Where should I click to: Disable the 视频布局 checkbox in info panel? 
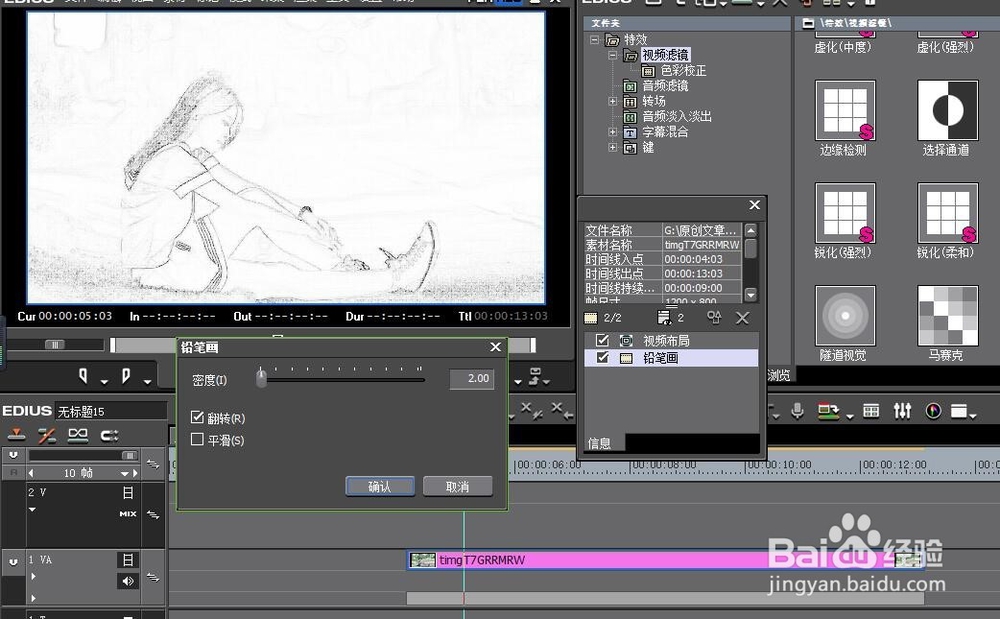(x=602, y=340)
